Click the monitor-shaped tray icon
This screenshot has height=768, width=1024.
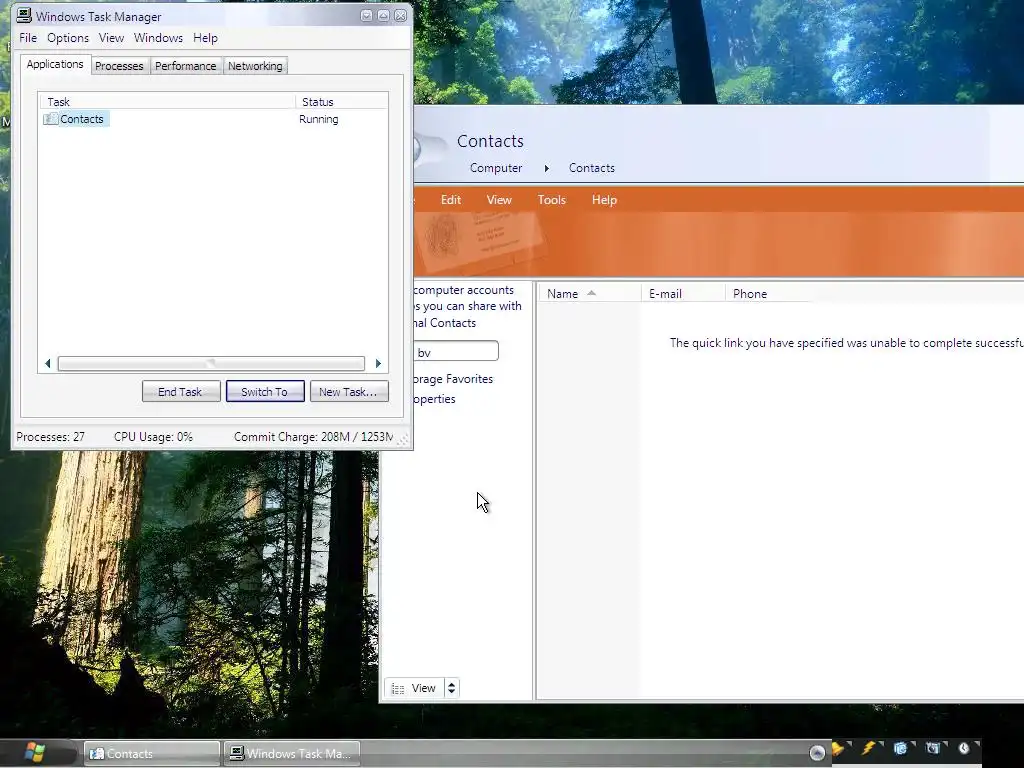(933, 748)
